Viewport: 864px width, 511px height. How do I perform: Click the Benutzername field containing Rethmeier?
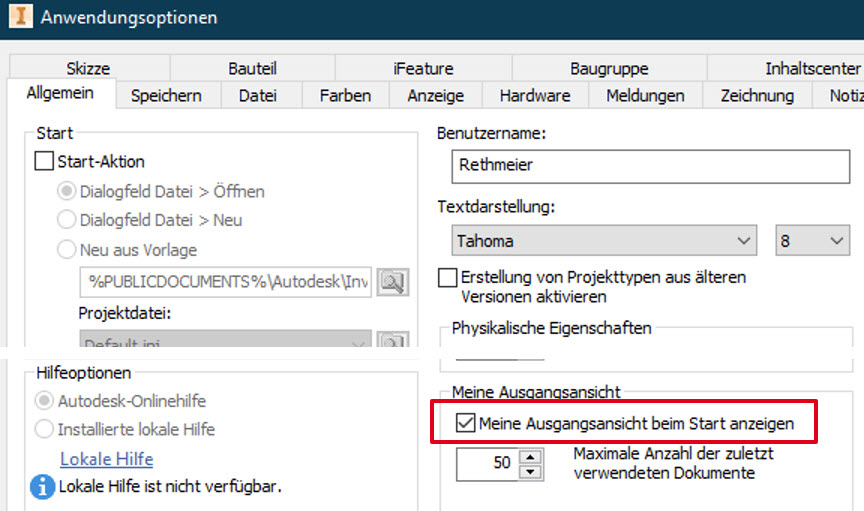651,166
